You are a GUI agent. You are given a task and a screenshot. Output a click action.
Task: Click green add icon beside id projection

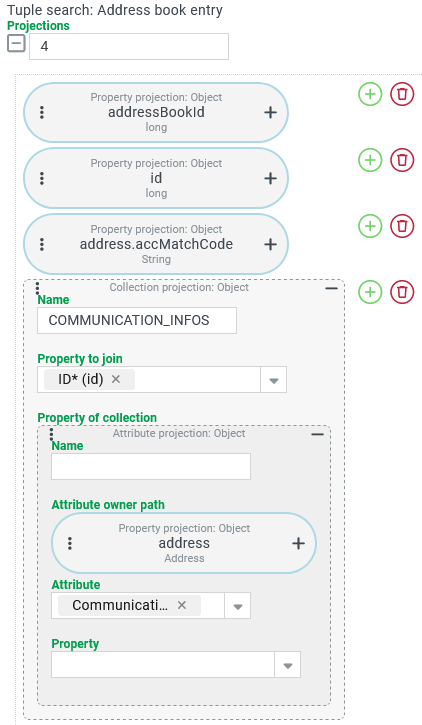[370, 160]
